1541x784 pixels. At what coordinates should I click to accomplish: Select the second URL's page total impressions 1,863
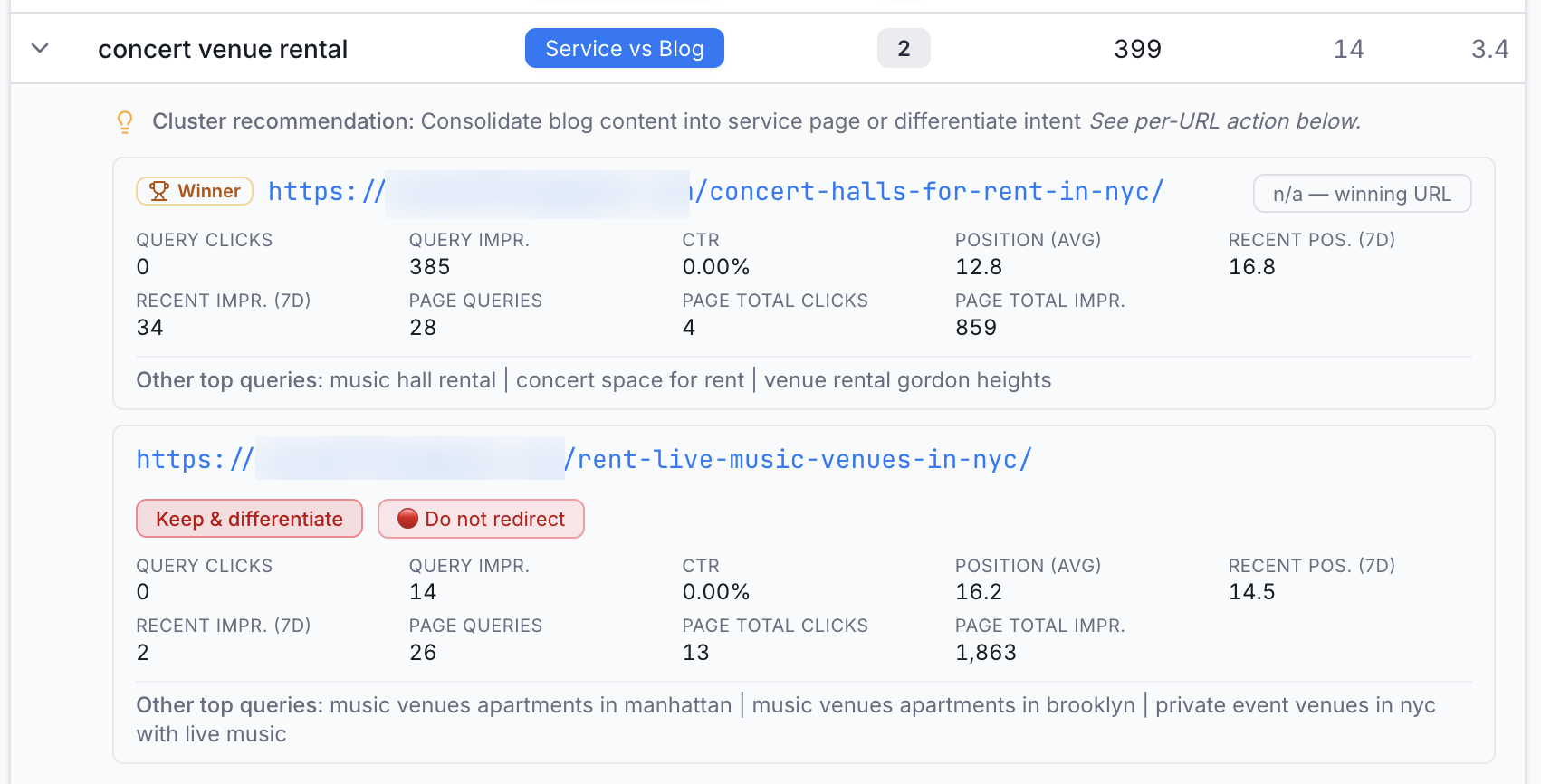(986, 653)
